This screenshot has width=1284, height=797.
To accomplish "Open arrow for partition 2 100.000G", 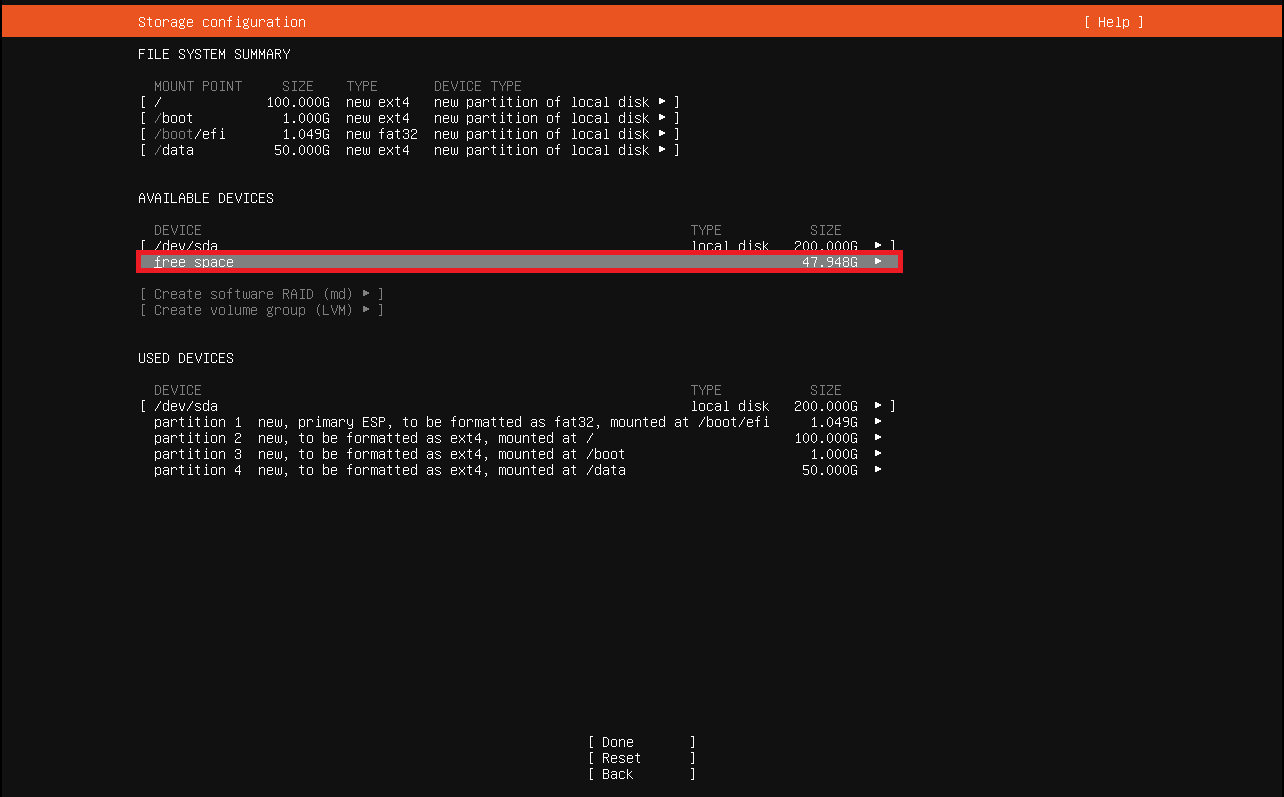I will (x=878, y=438).
